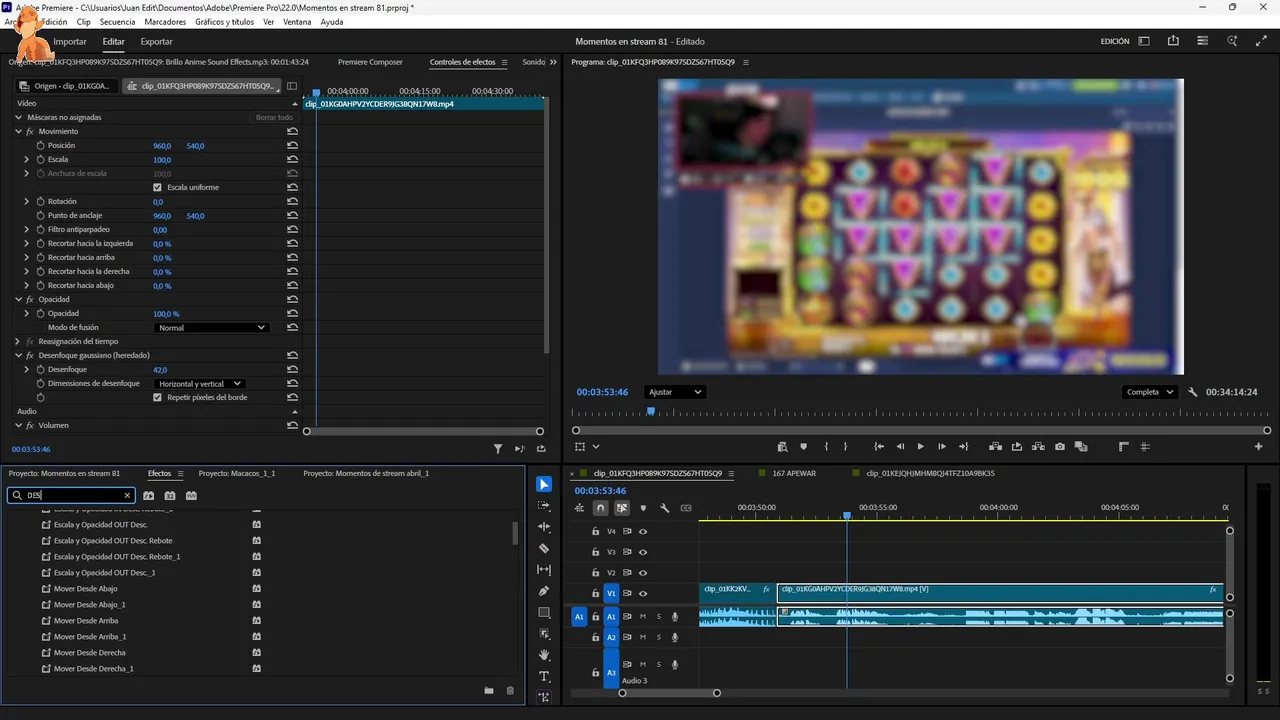Open timeline wrench display settings

664,508
